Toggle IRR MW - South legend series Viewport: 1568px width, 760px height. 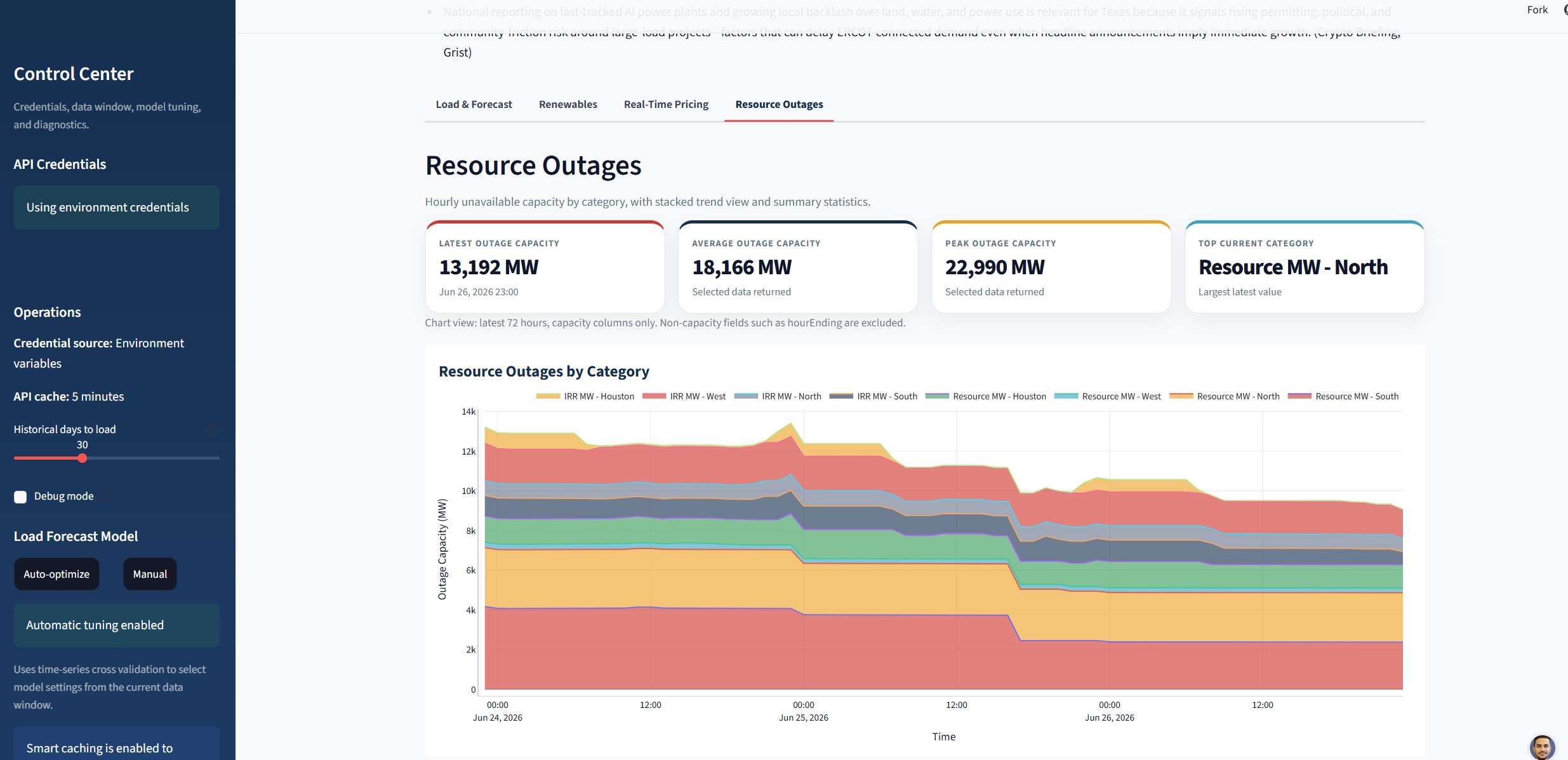pos(873,396)
